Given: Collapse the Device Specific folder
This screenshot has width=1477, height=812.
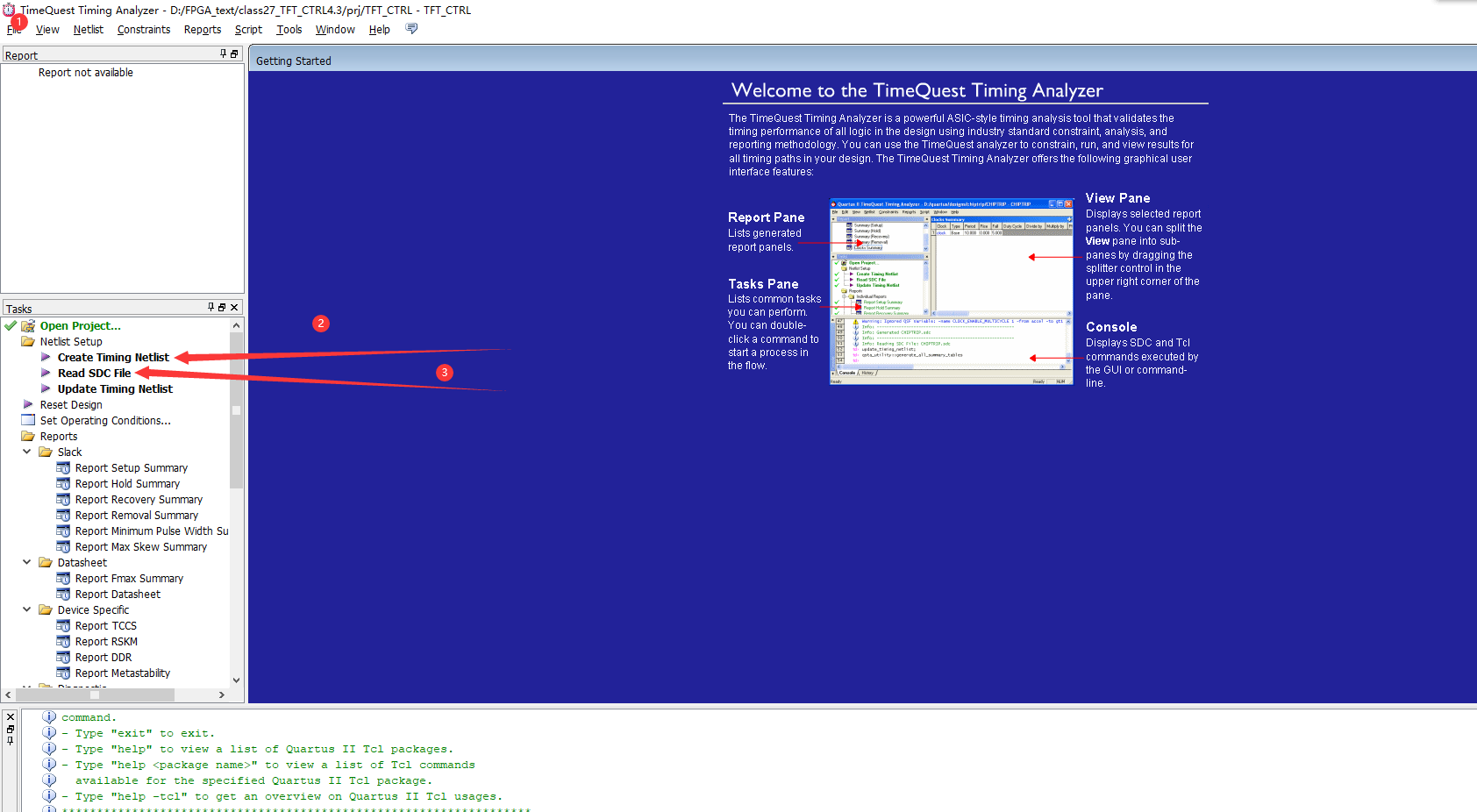Looking at the screenshot, I should click(x=27, y=609).
